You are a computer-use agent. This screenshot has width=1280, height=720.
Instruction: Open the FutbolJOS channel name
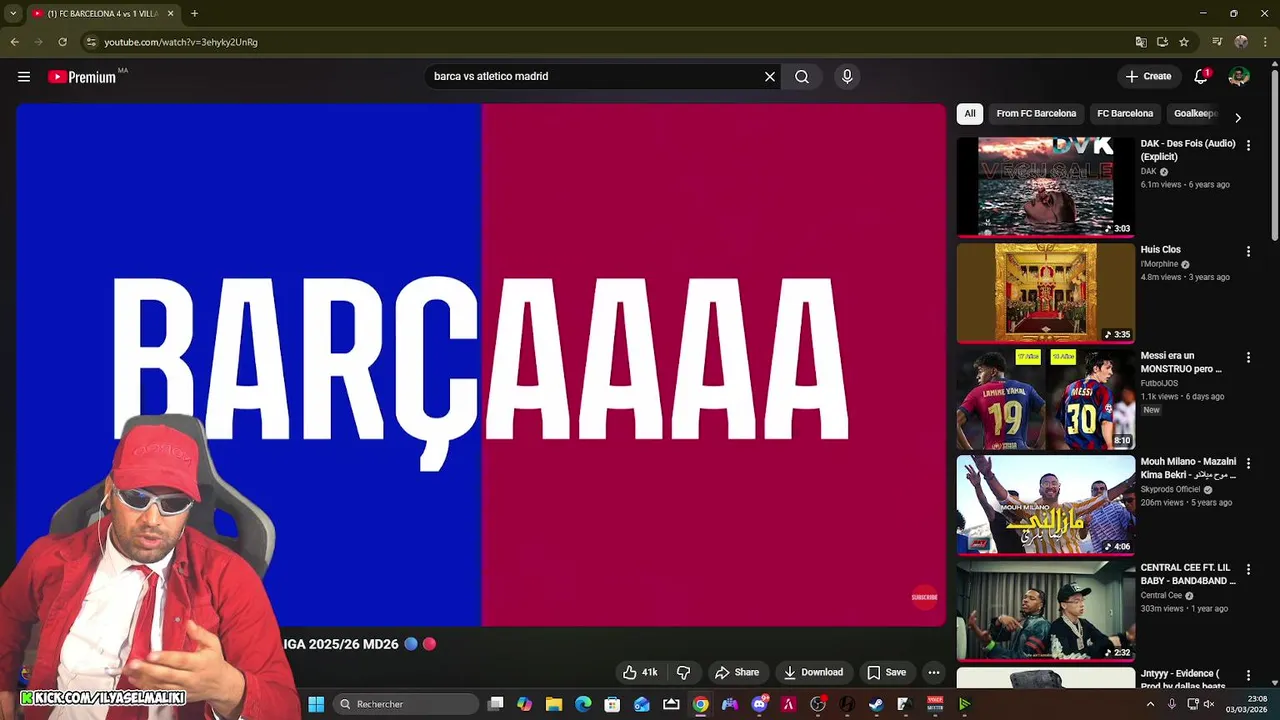pyautogui.click(x=1160, y=383)
